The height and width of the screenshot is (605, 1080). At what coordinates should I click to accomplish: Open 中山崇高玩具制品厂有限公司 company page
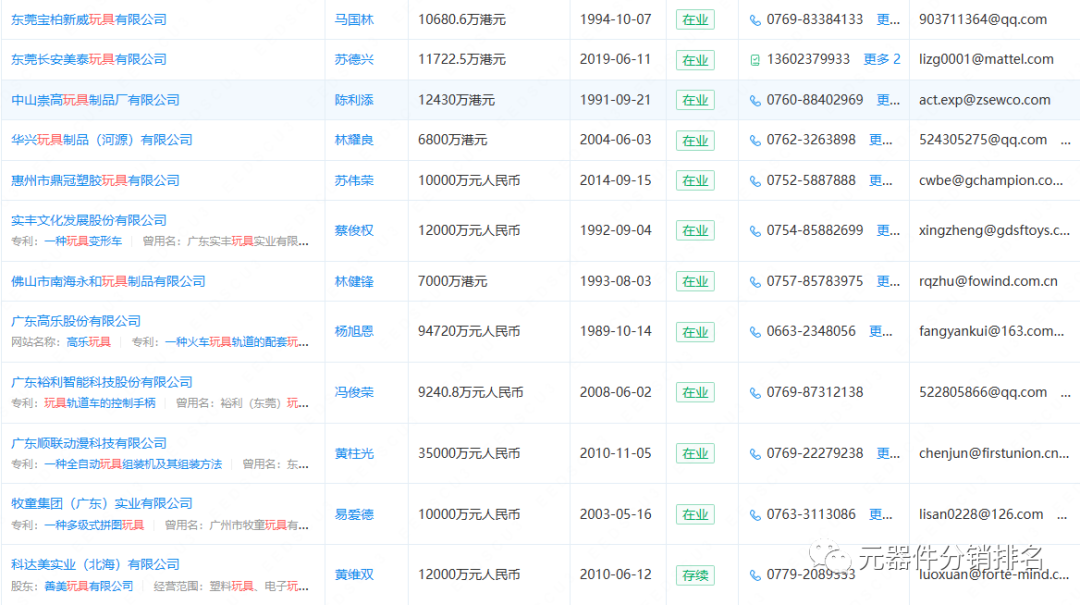click(x=95, y=100)
